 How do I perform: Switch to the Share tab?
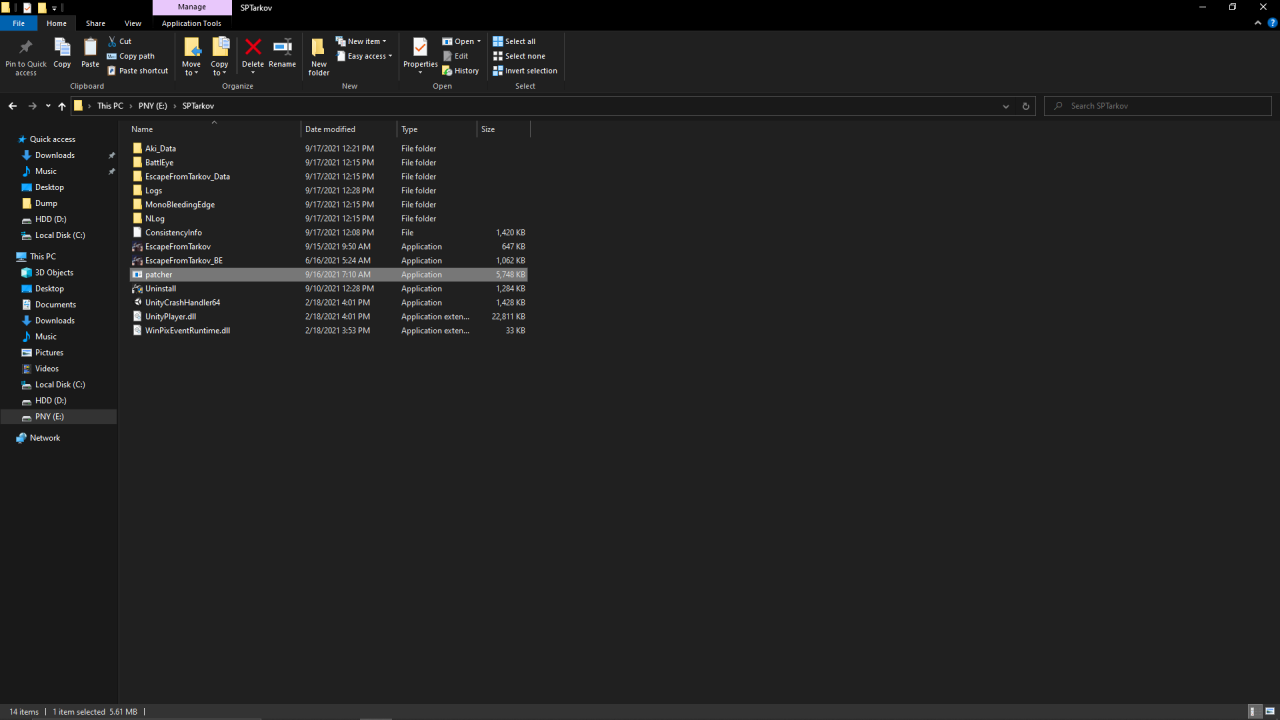[95, 23]
